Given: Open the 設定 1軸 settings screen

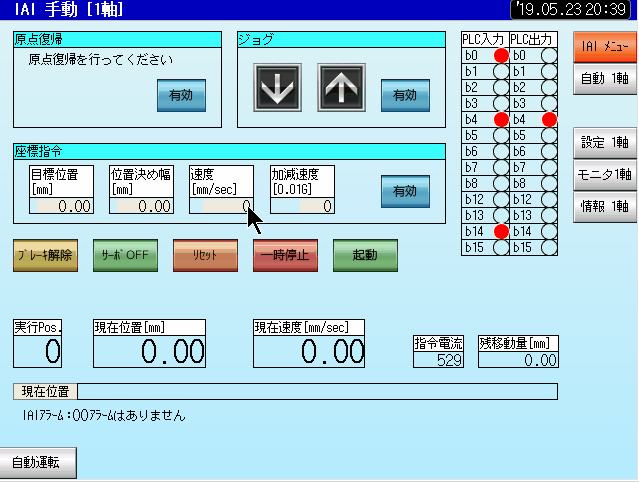Looking at the screenshot, I should [605, 143].
